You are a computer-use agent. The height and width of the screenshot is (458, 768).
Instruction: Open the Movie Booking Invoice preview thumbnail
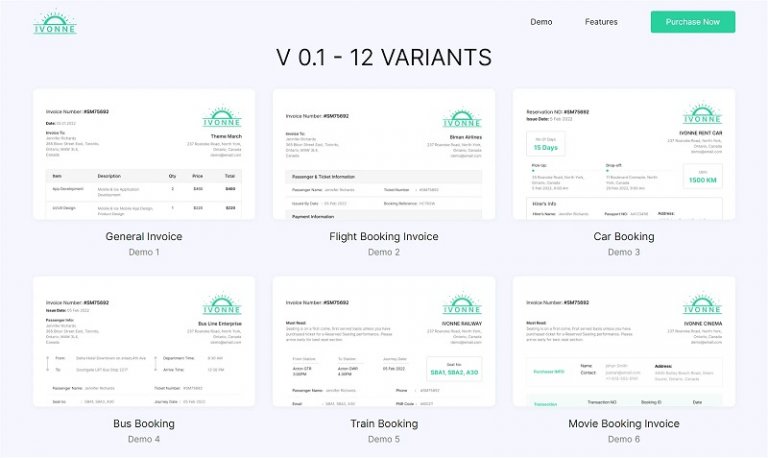[x=623, y=341]
